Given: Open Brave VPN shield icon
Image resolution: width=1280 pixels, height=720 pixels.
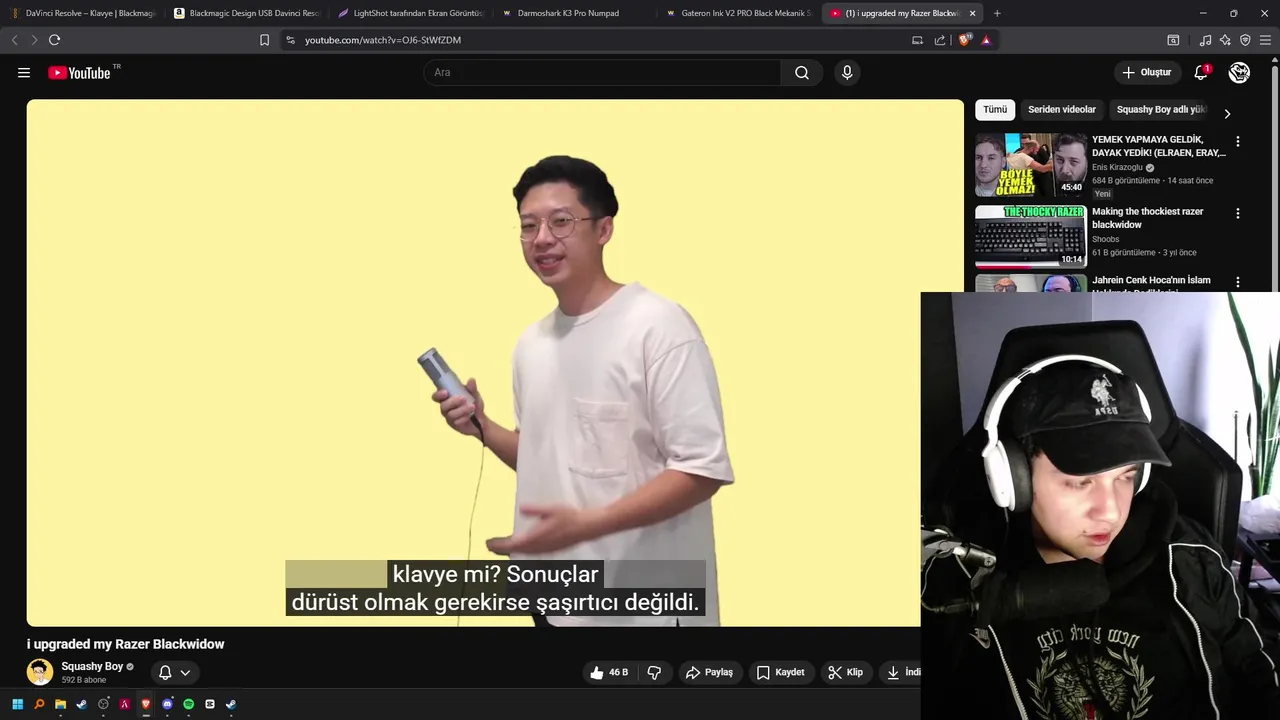Looking at the screenshot, I should 1245,40.
